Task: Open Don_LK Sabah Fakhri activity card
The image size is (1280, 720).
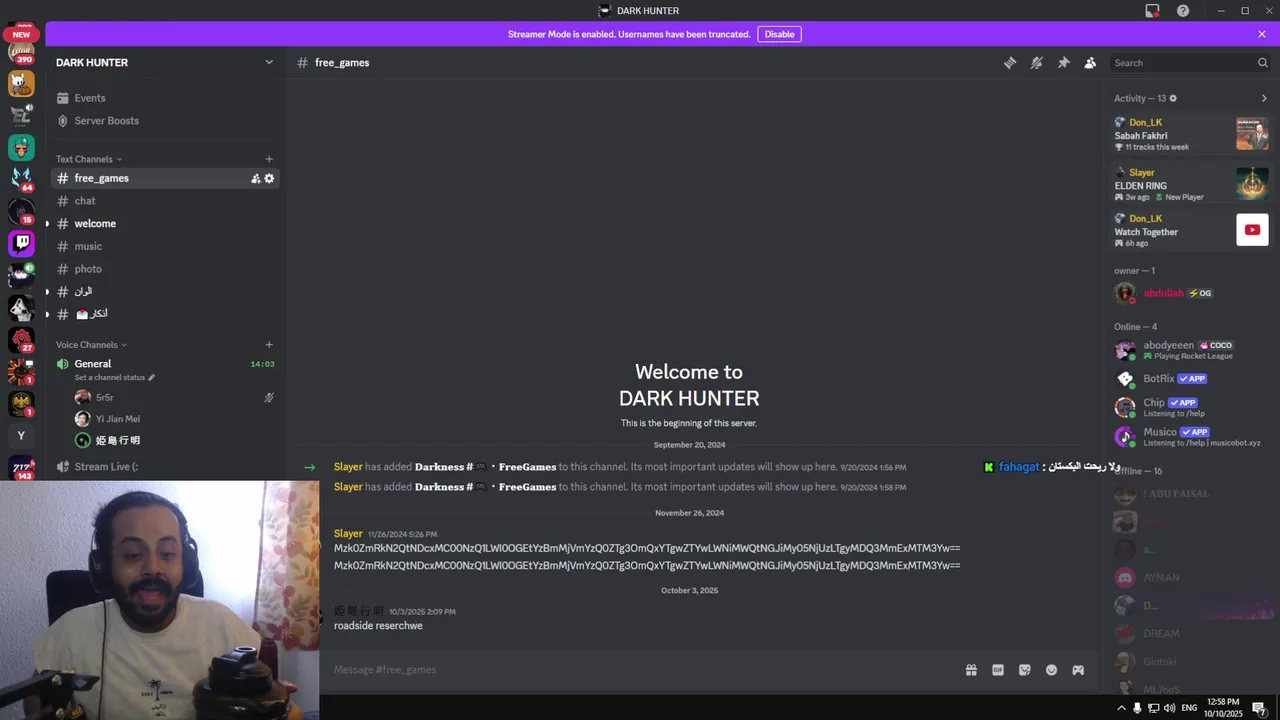Action: pyautogui.click(x=1191, y=134)
